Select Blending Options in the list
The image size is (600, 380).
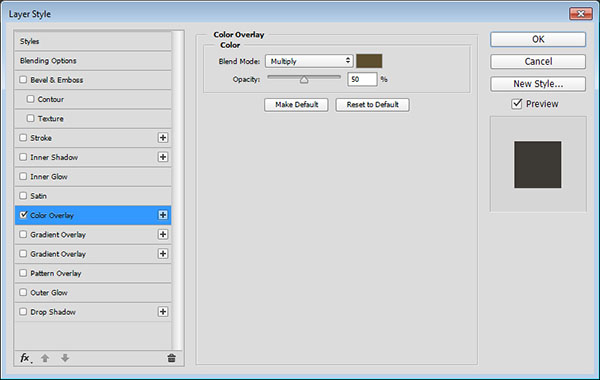(x=93, y=60)
